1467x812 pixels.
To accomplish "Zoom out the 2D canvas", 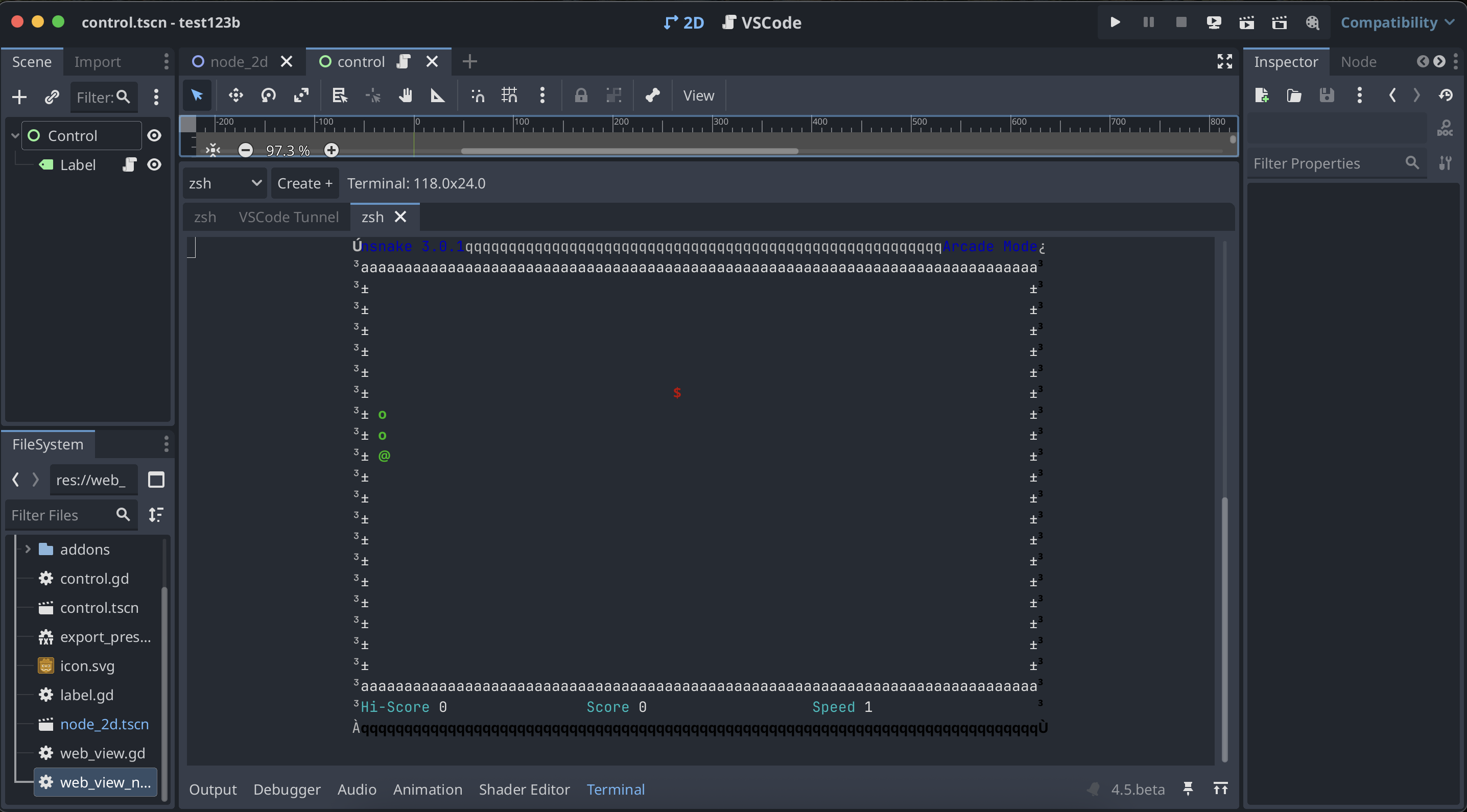I will tap(246, 150).
